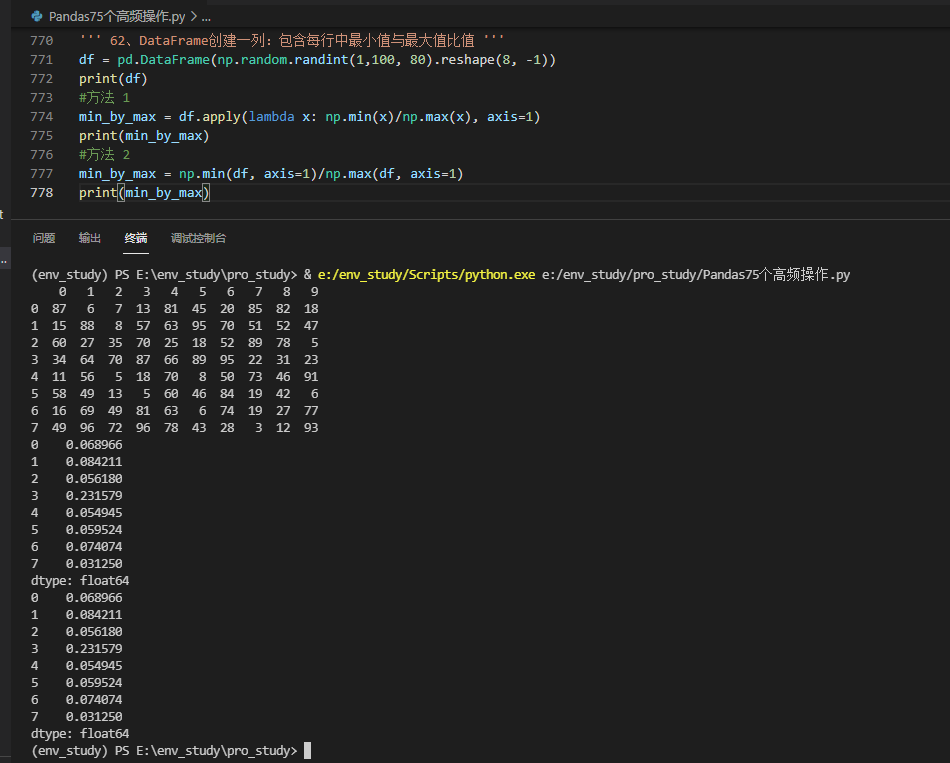Image resolution: width=950 pixels, height=763 pixels.
Task: Click the script path ending in 高频操作.py in terminal
Action: 696,275
